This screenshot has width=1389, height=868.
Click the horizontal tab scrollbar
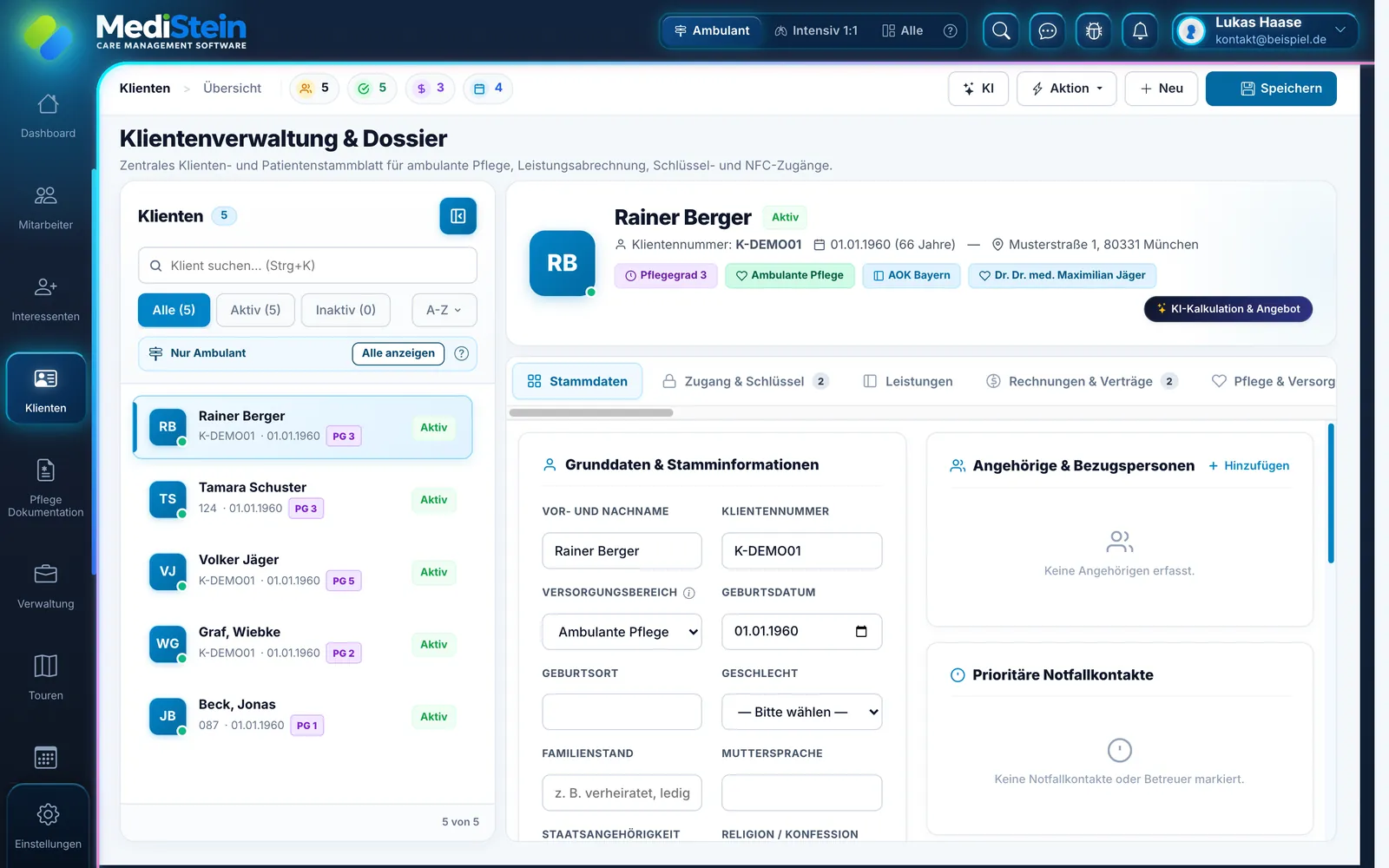tap(591, 413)
